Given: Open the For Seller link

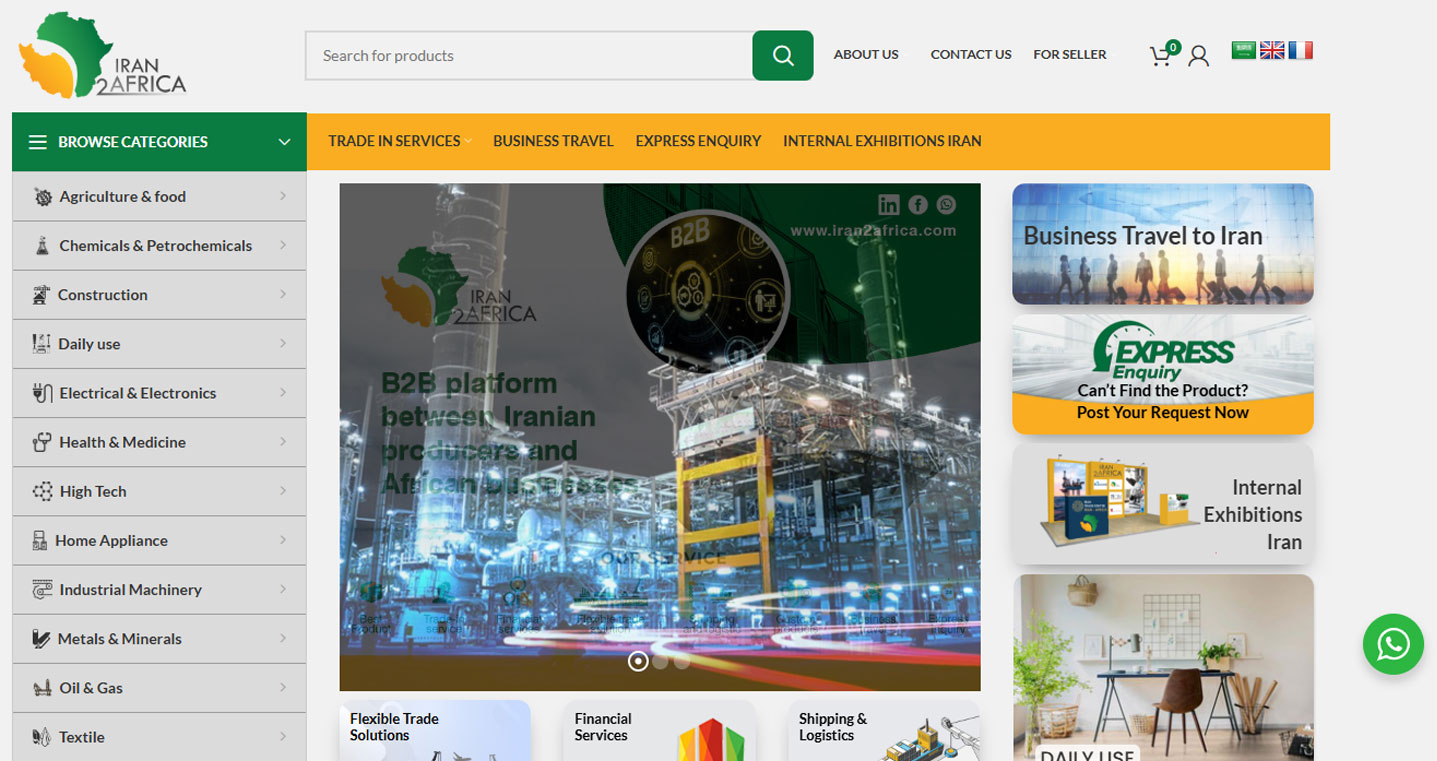Looking at the screenshot, I should coord(1070,55).
